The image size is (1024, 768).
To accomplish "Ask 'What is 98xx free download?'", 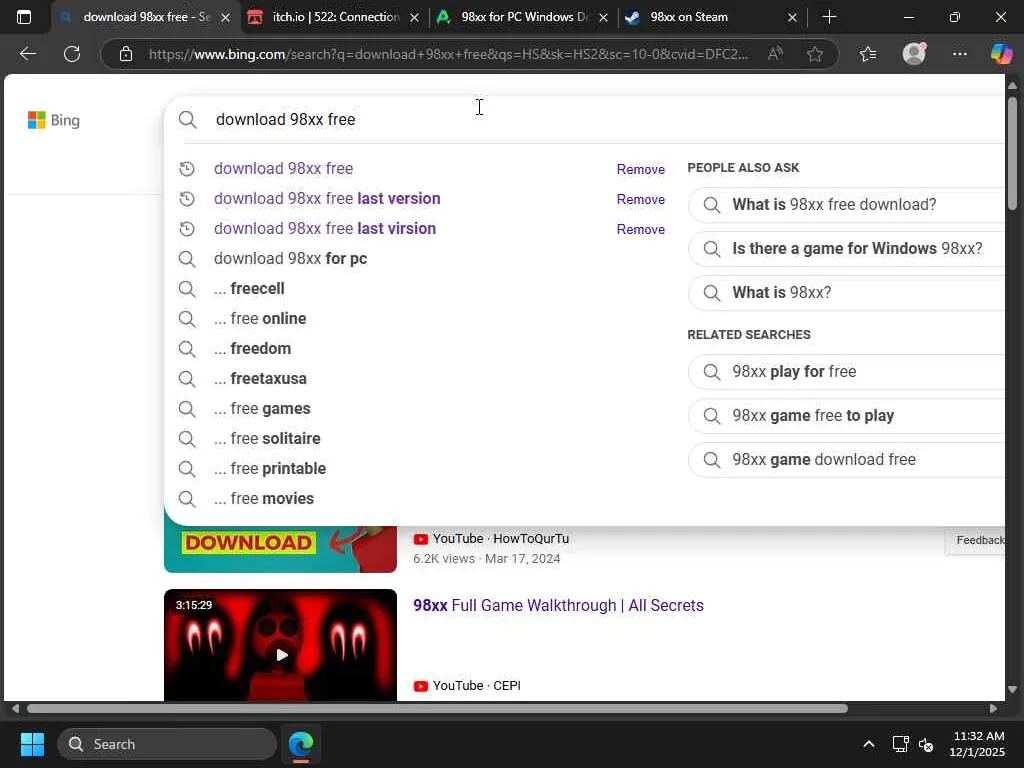I will [846, 204].
